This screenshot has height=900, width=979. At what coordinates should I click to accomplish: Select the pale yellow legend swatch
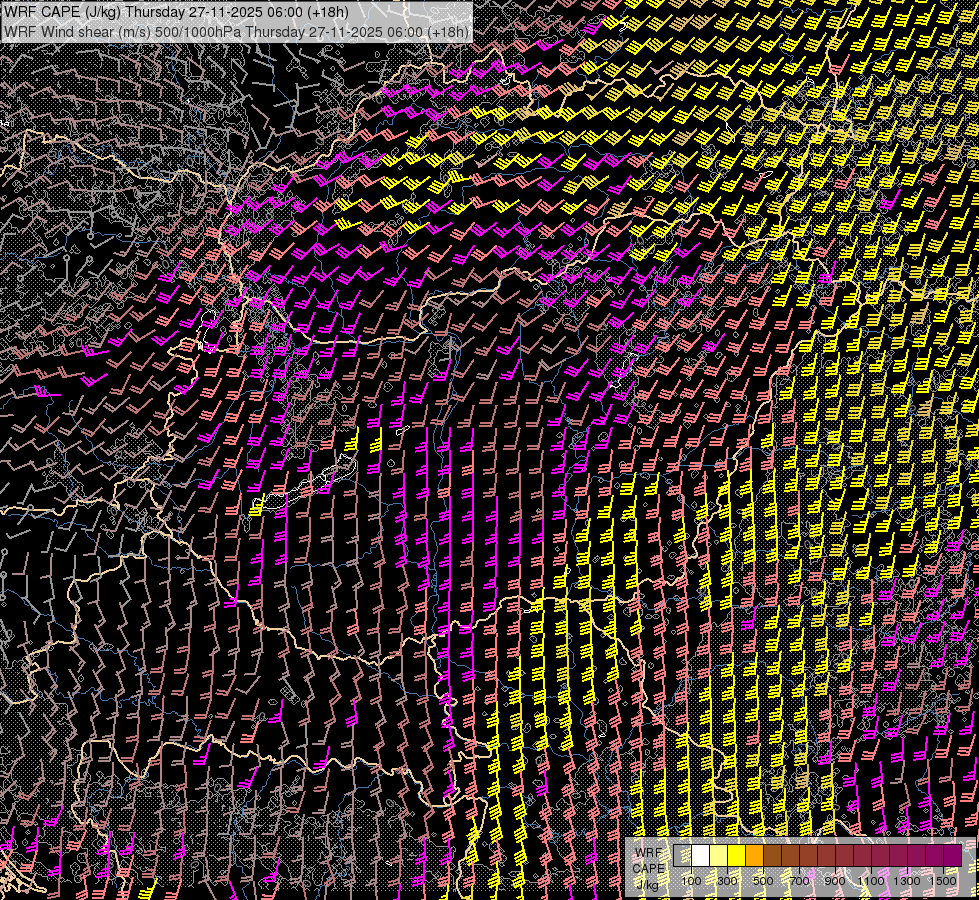coord(719,856)
